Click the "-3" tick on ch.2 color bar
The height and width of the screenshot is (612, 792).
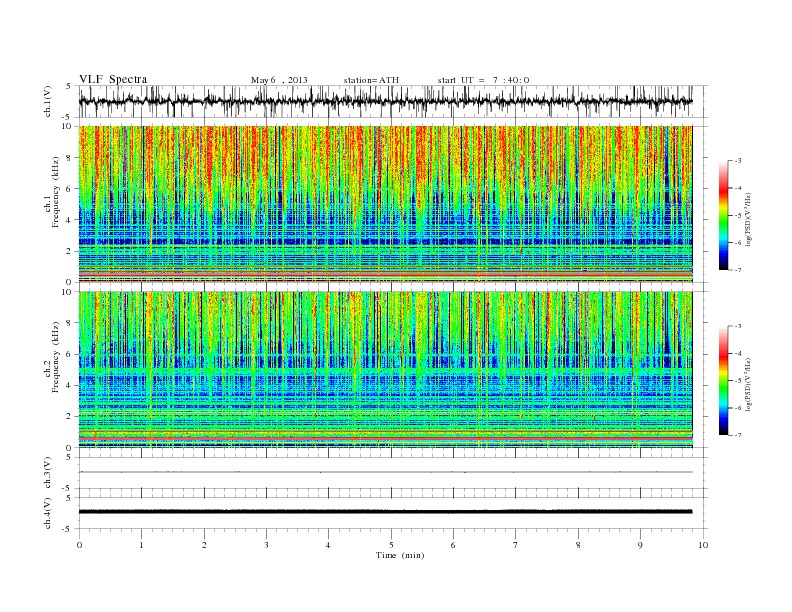[737, 326]
